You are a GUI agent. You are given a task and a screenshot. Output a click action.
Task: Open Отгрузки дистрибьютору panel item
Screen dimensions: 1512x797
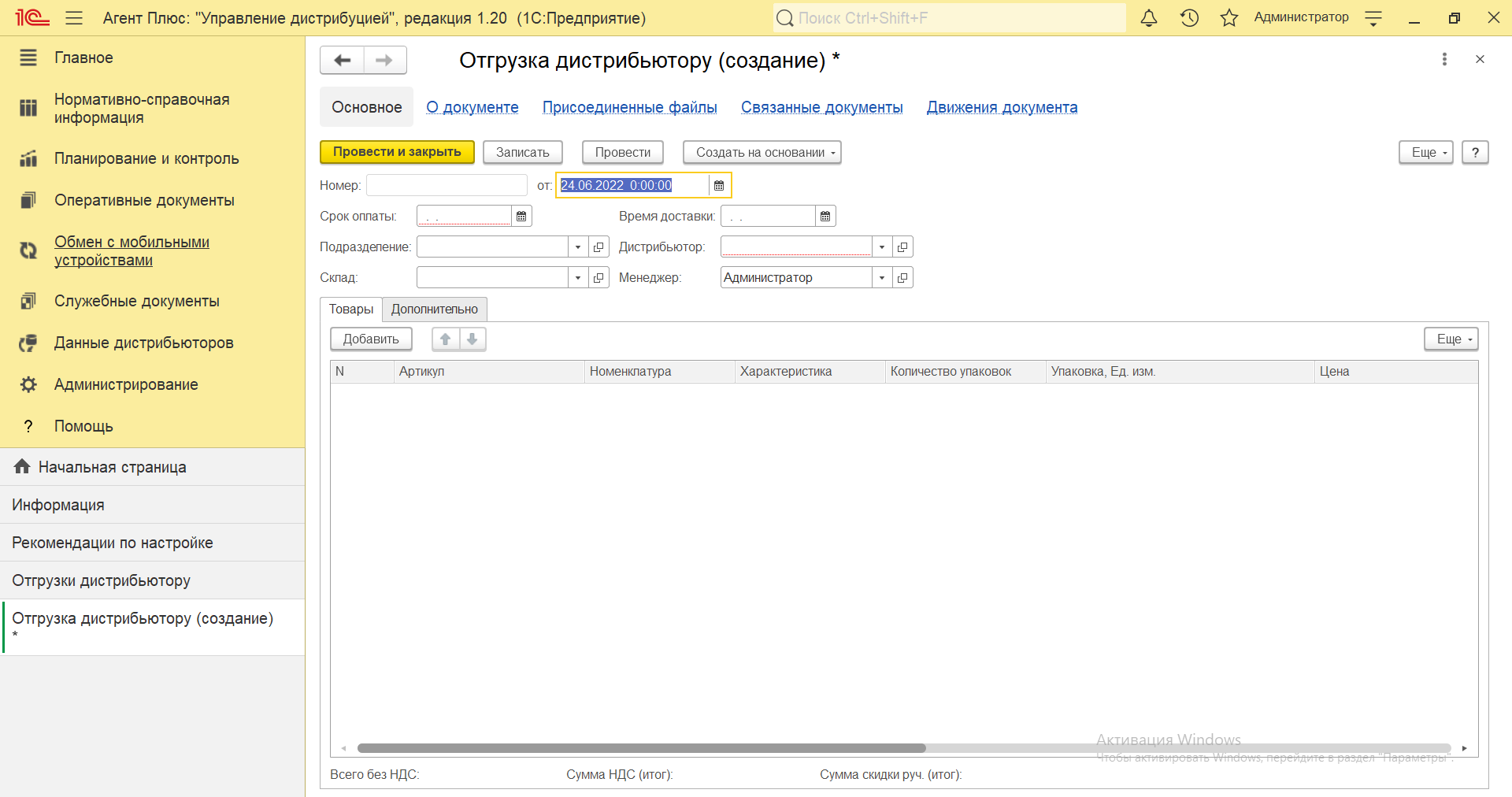[153, 580]
